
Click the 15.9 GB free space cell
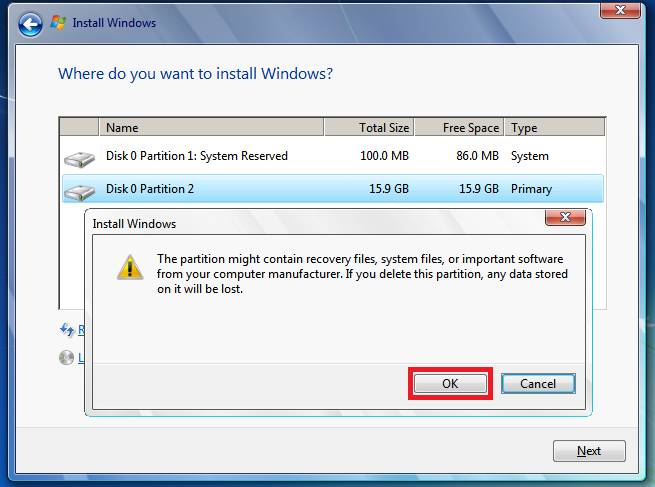click(x=479, y=189)
